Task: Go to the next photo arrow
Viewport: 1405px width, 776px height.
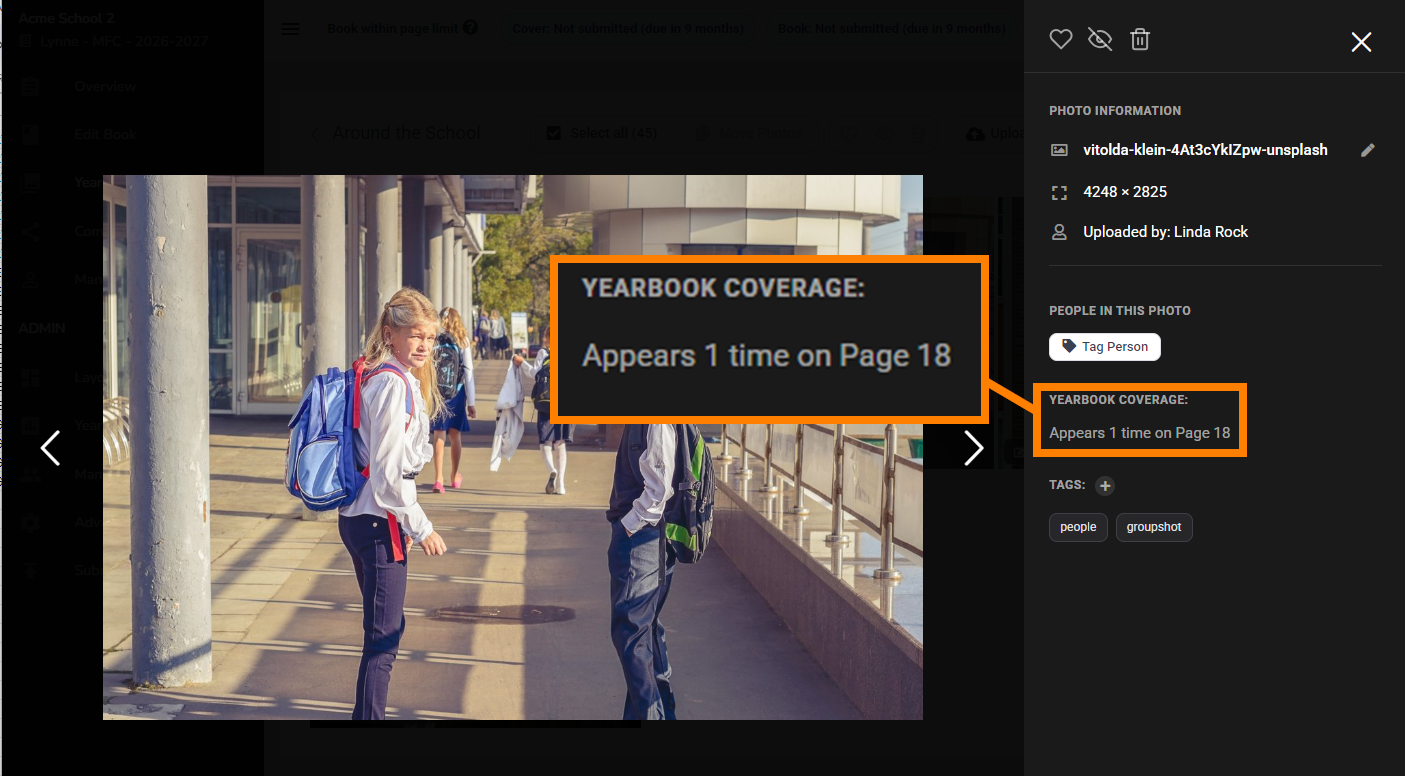Action: pos(973,448)
